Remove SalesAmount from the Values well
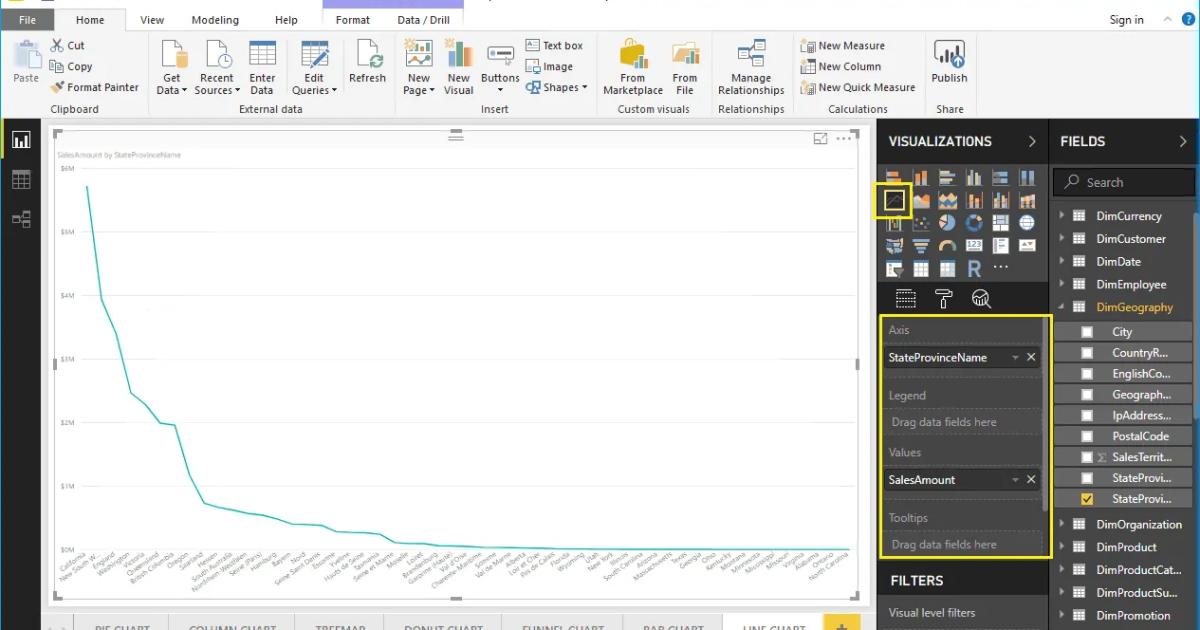 coord(1031,479)
